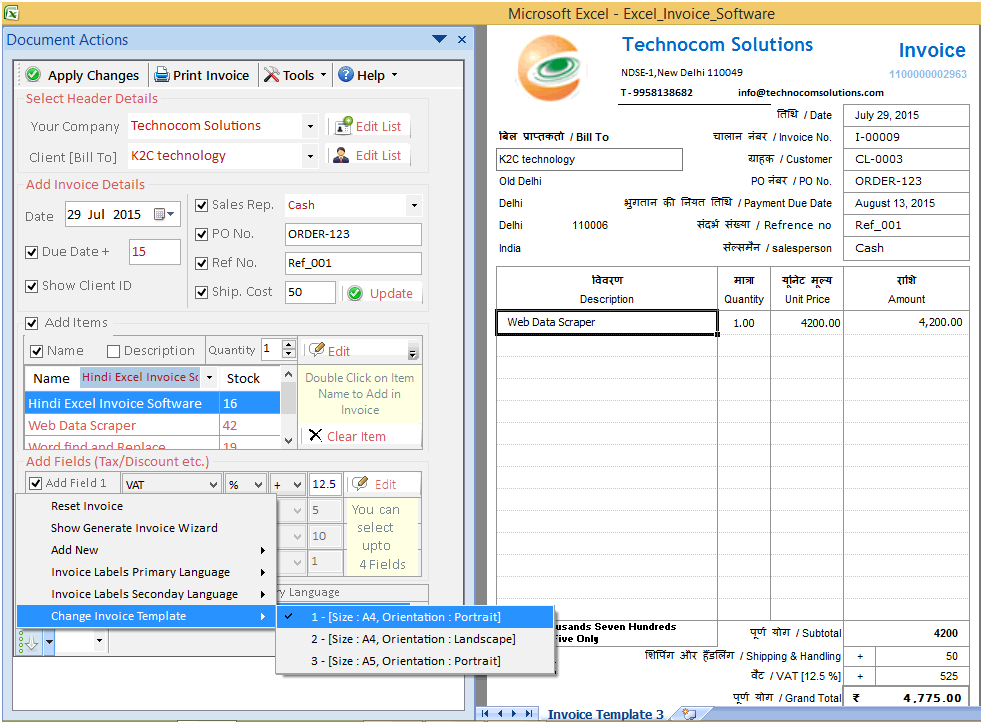Viewport: 981px width, 724px height.
Task: Click the Apply Changes button
Action: point(82,74)
